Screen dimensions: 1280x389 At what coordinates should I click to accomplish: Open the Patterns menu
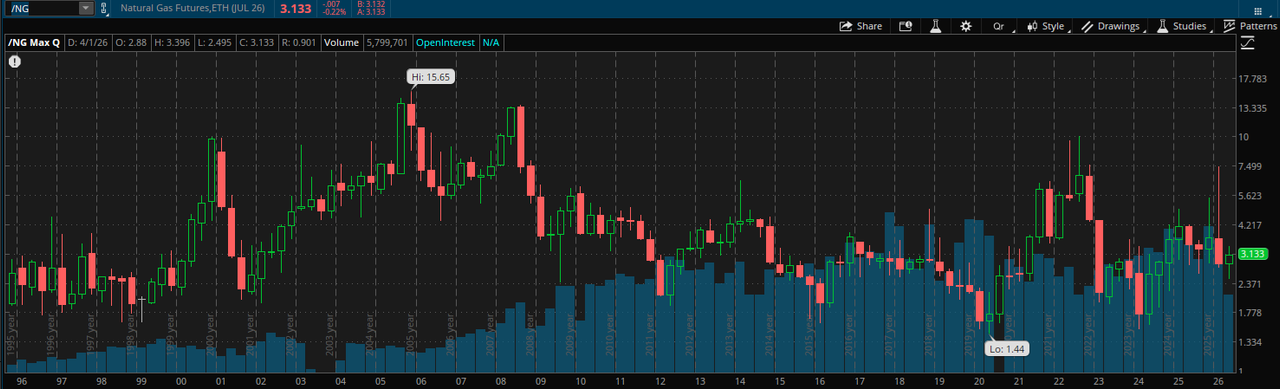[x=1250, y=26]
